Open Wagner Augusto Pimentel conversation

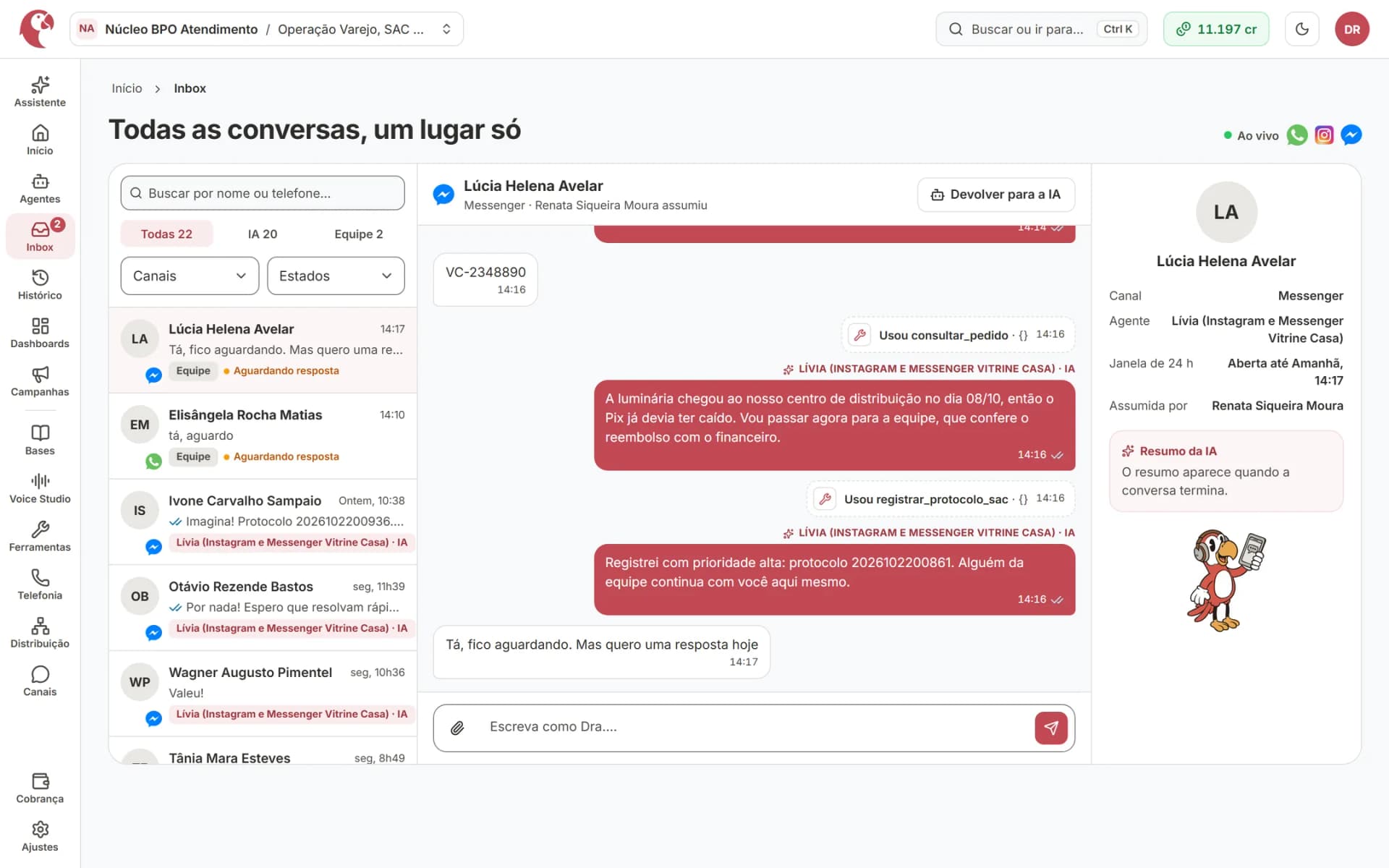pyautogui.click(x=263, y=694)
